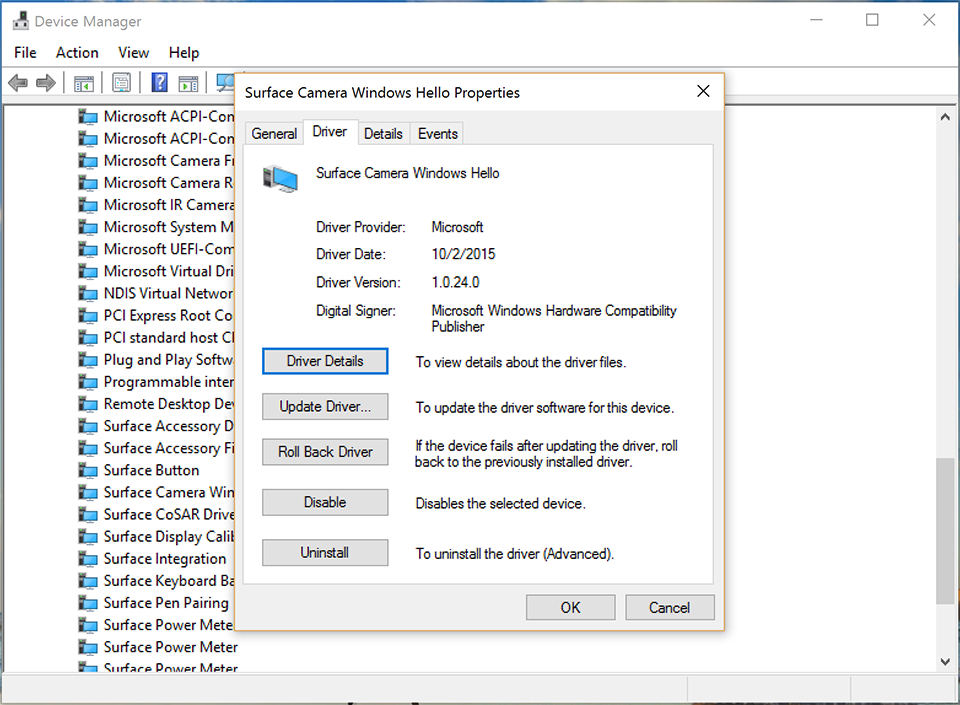Click the blue Help question mark icon
The image size is (960, 705).
click(159, 82)
